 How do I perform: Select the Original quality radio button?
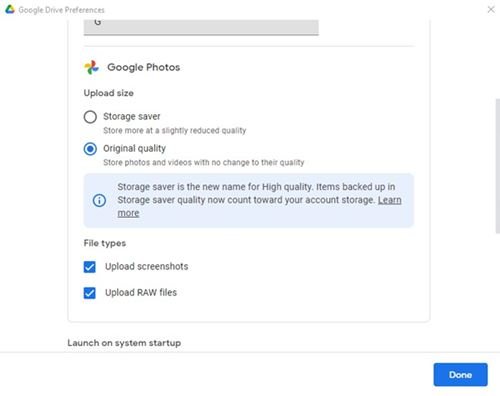(90, 149)
